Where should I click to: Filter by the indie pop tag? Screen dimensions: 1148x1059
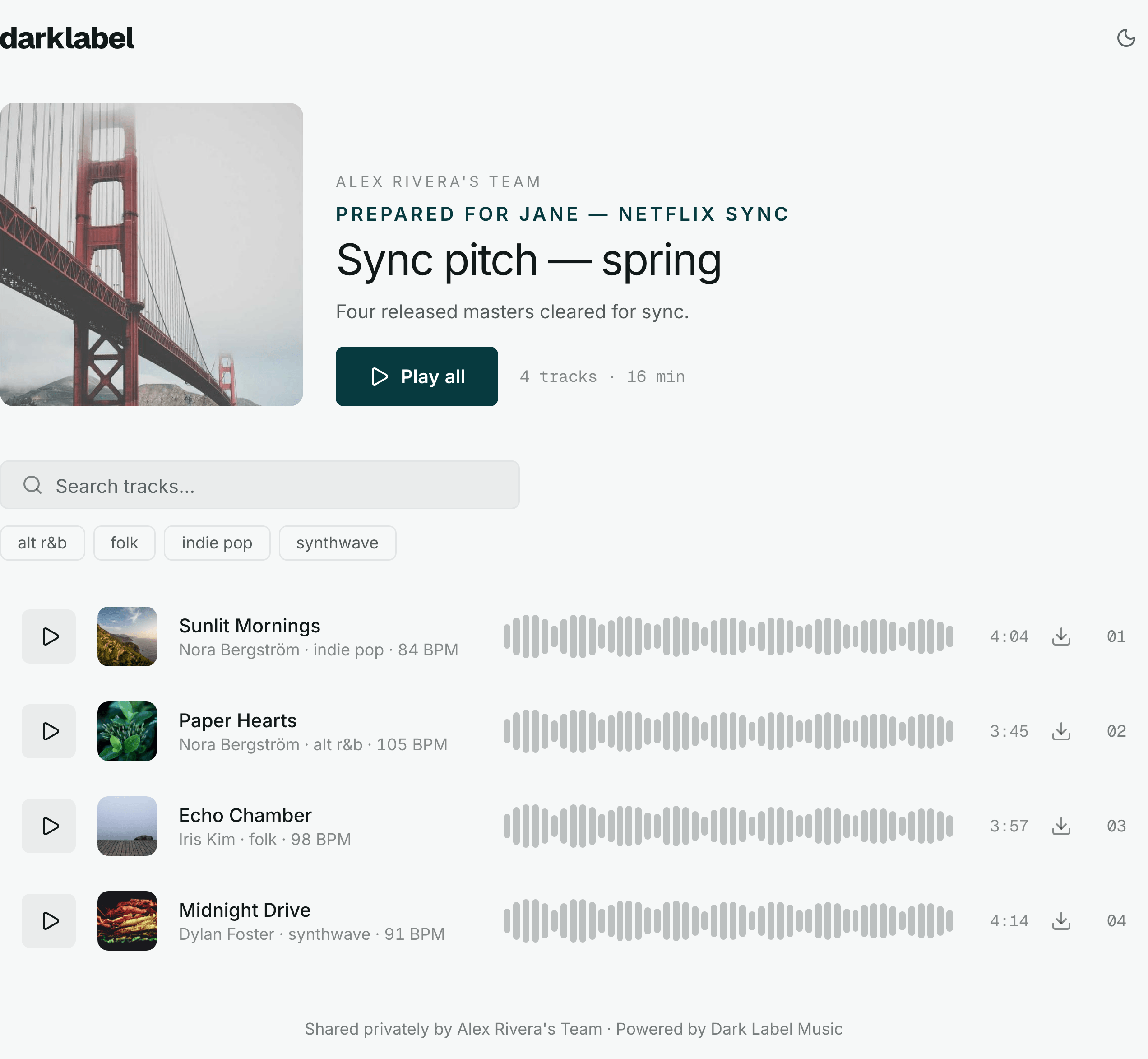(217, 543)
